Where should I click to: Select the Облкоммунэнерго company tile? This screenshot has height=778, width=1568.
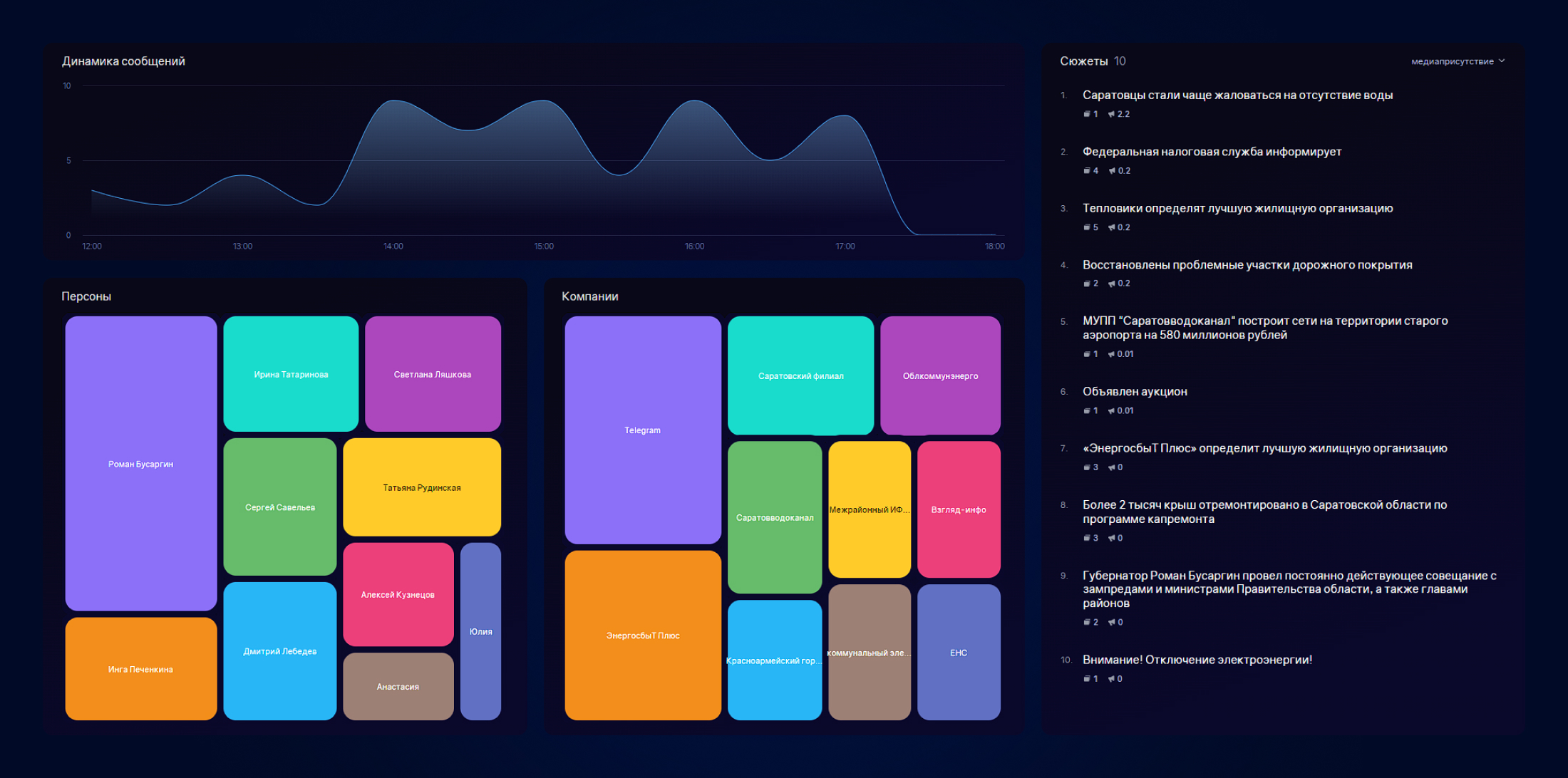pos(940,375)
